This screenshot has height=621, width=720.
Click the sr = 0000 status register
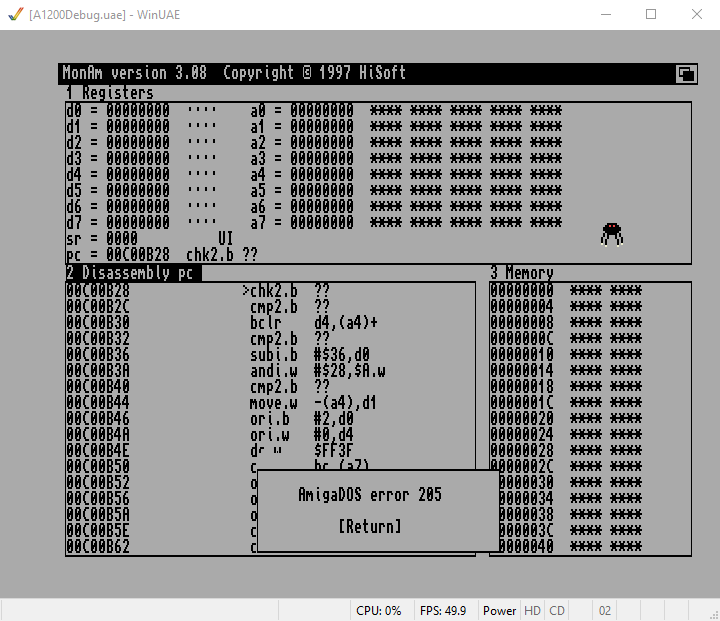[101, 238]
